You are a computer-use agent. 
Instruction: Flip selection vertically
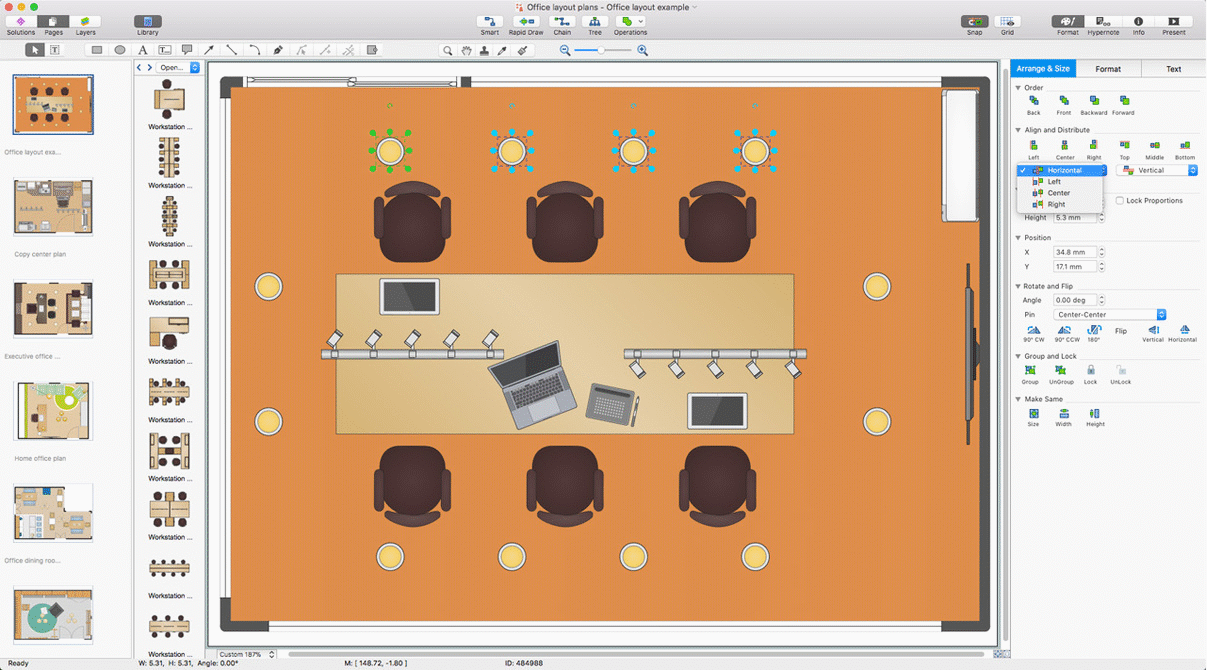pyautogui.click(x=1154, y=330)
